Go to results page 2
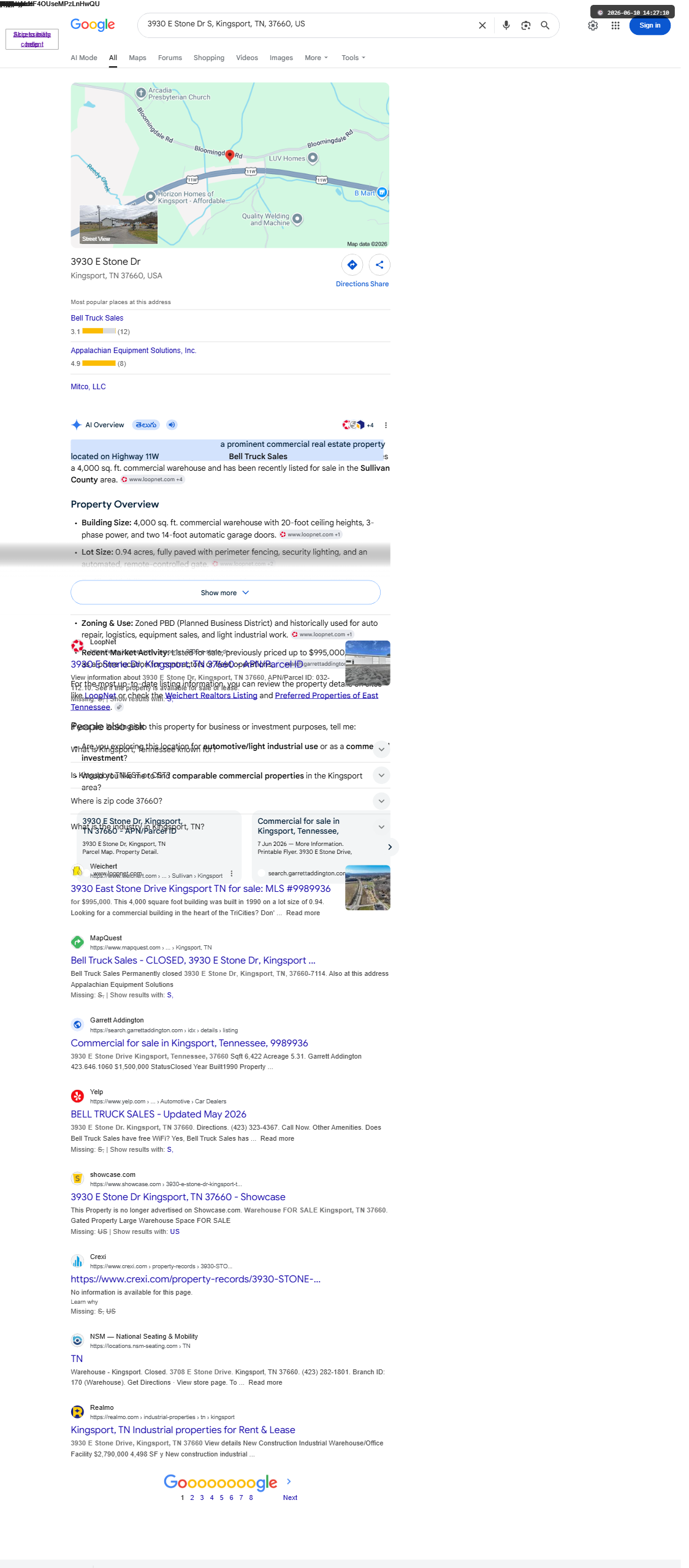This screenshot has width=689, height=1568. click(x=192, y=1498)
